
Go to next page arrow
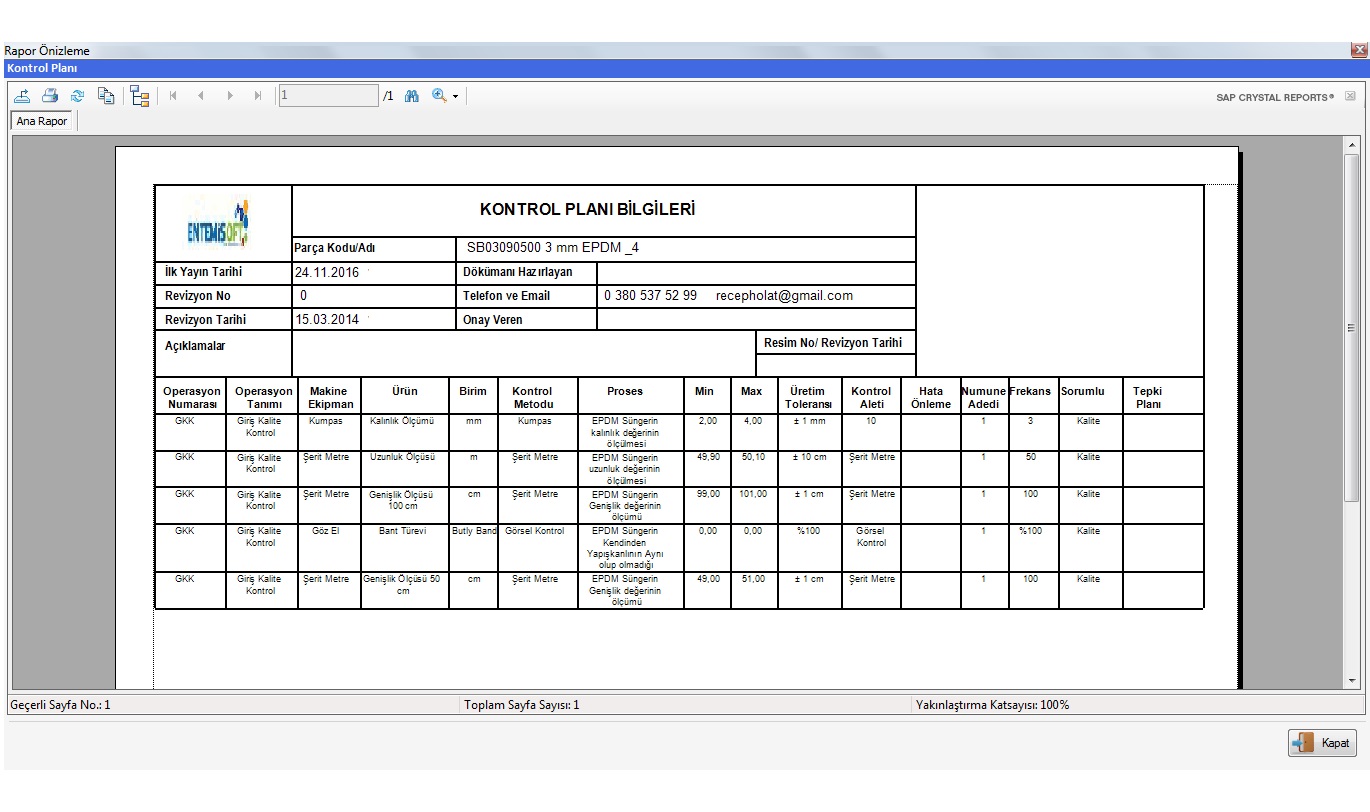click(x=230, y=96)
